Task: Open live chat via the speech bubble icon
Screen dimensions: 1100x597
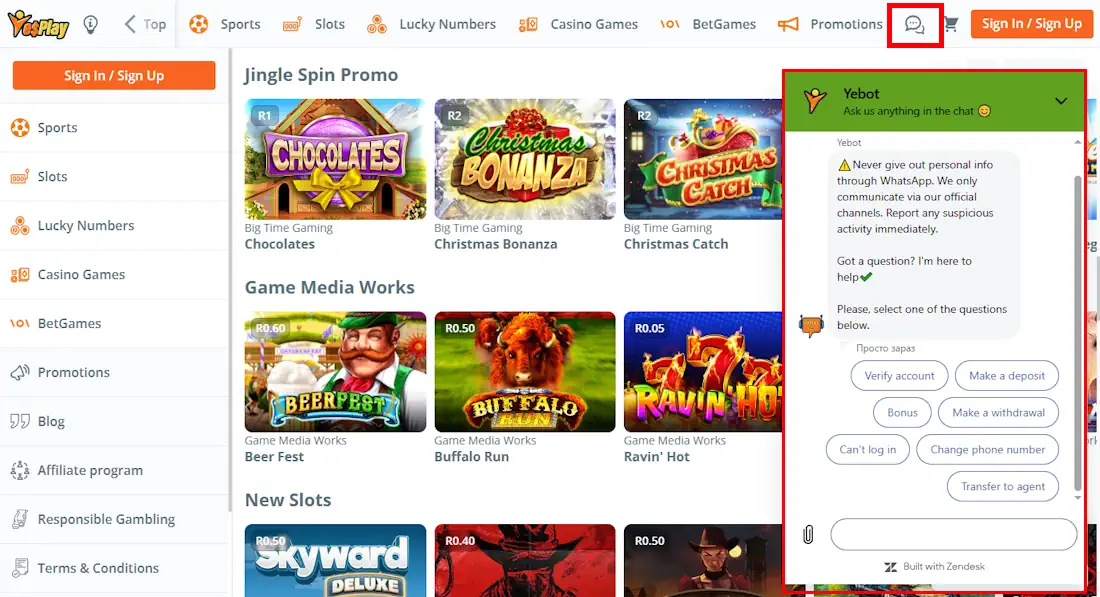Action: [915, 23]
